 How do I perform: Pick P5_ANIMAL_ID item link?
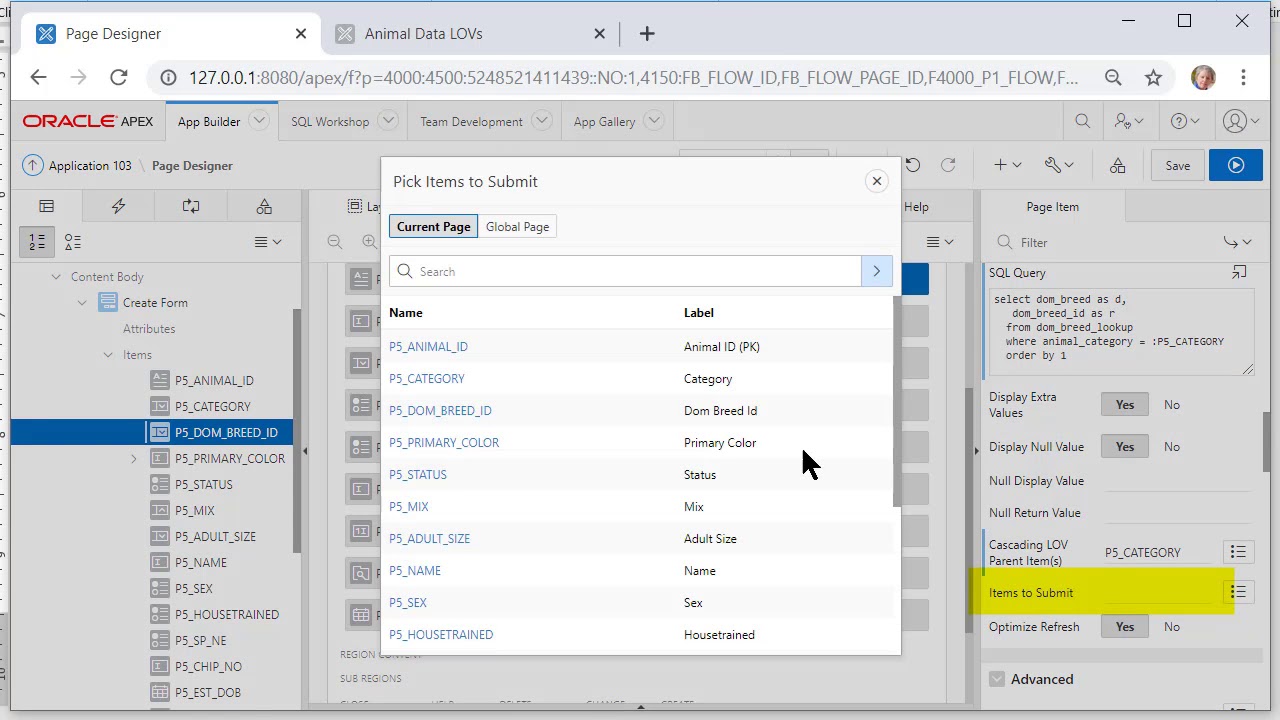point(428,347)
